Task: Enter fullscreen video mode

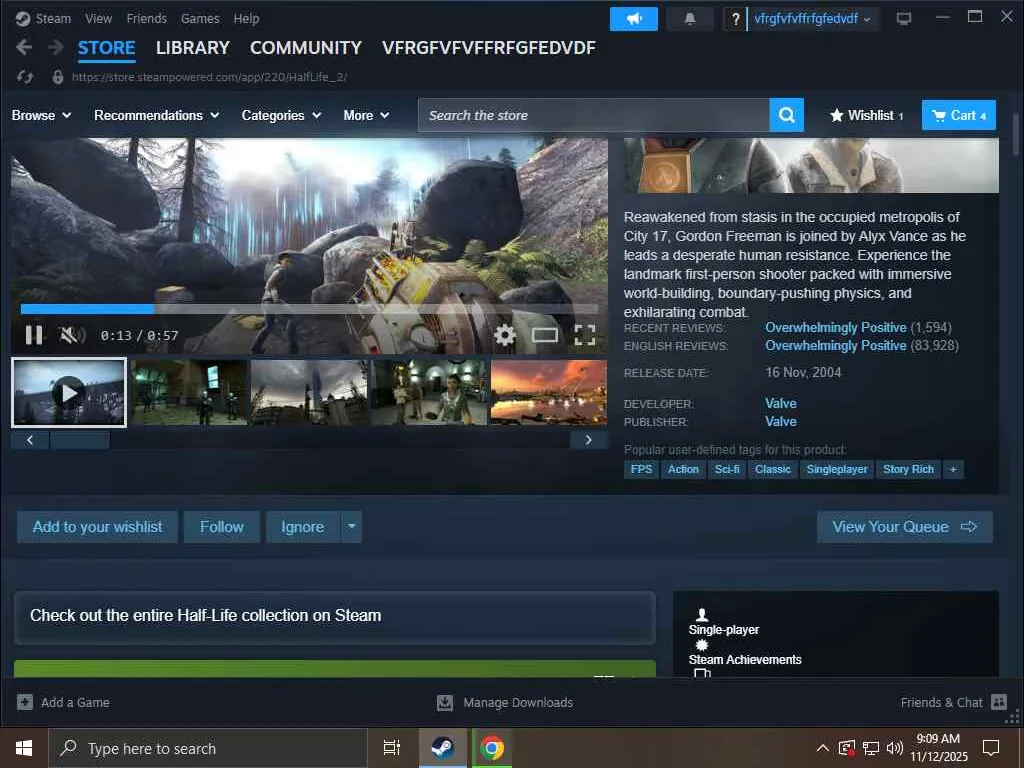Action: click(584, 335)
